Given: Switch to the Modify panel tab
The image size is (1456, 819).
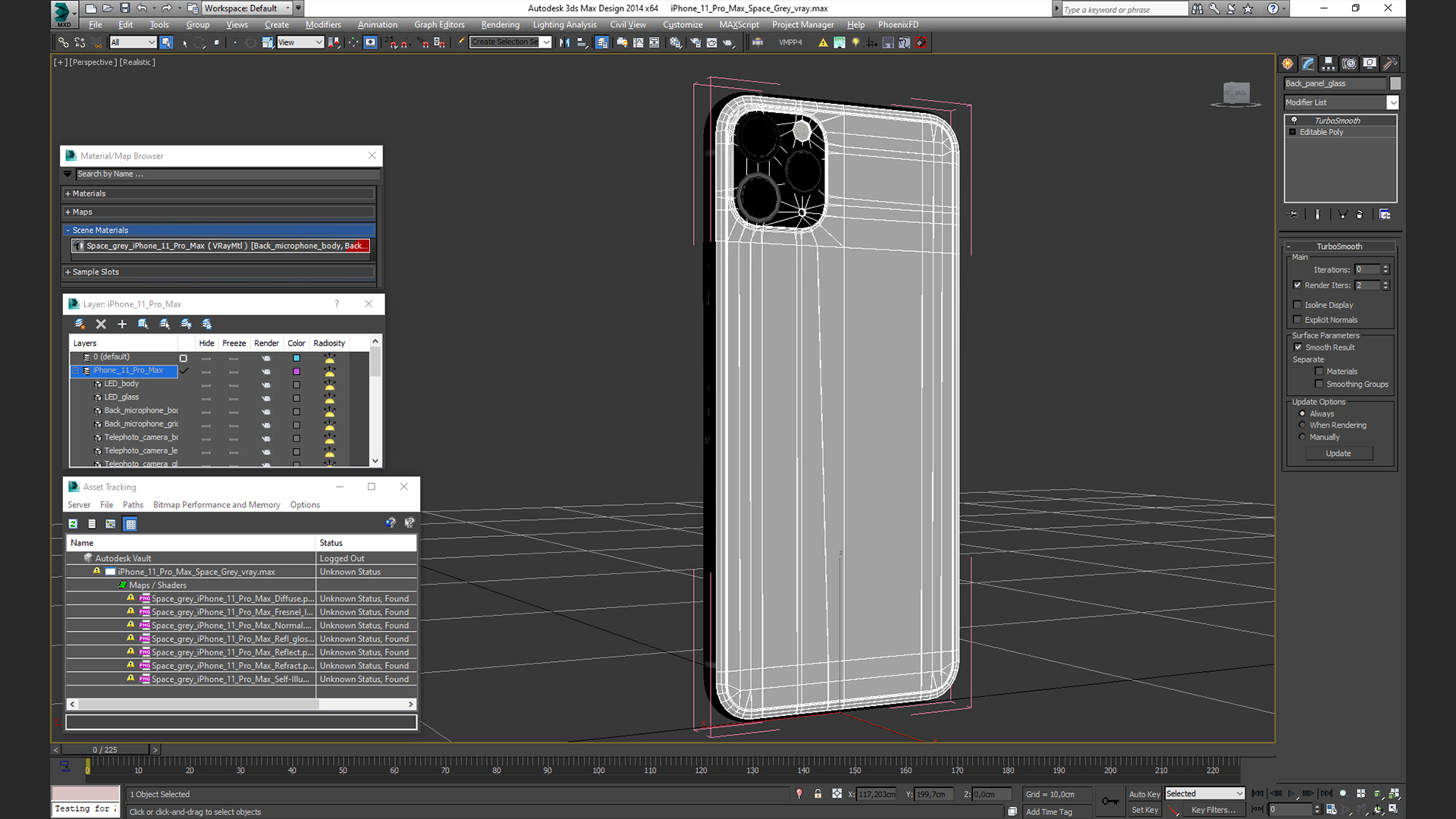Looking at the screenshot, I should pos(1308,64).
